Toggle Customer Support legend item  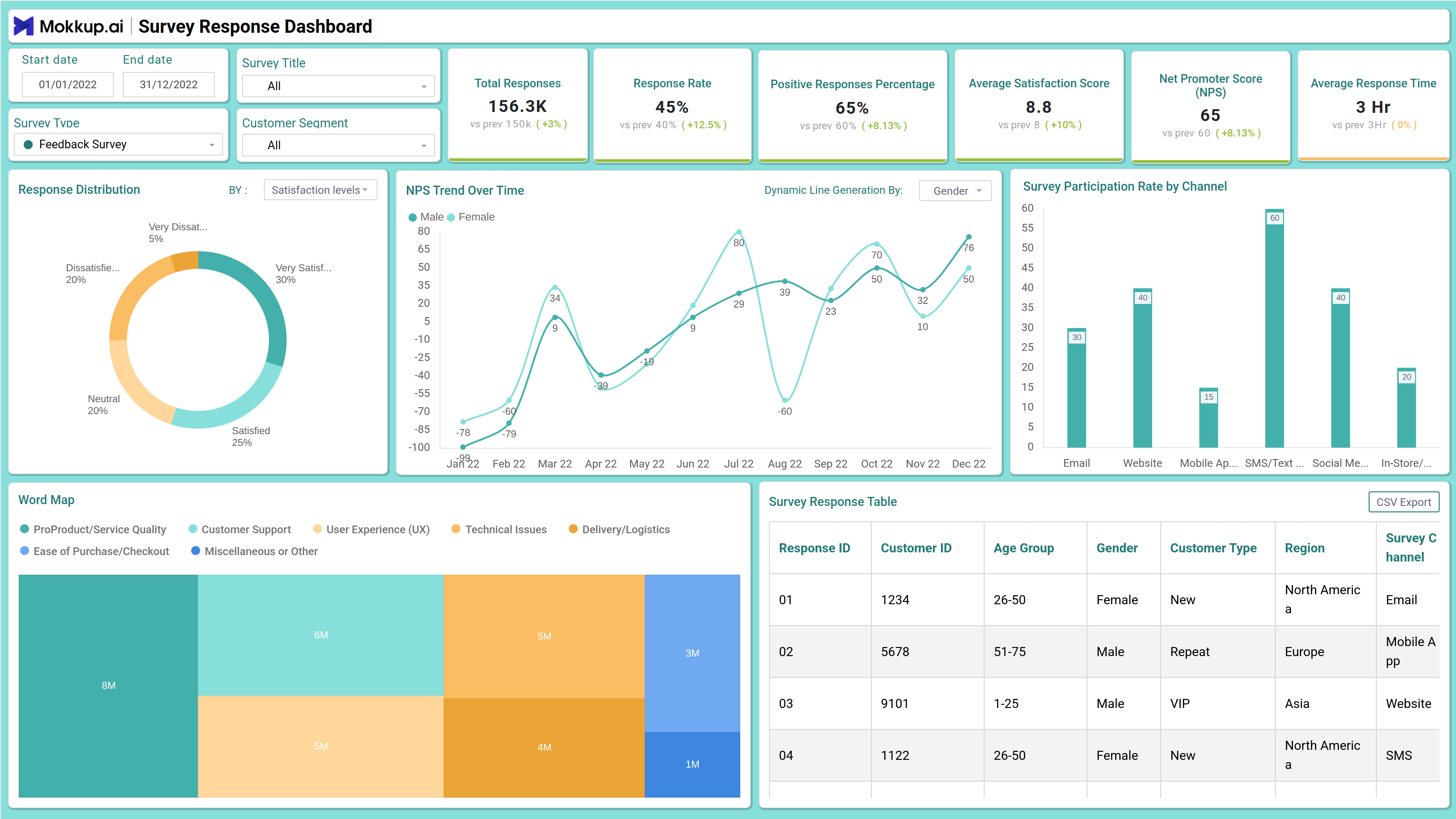[240, 530]
